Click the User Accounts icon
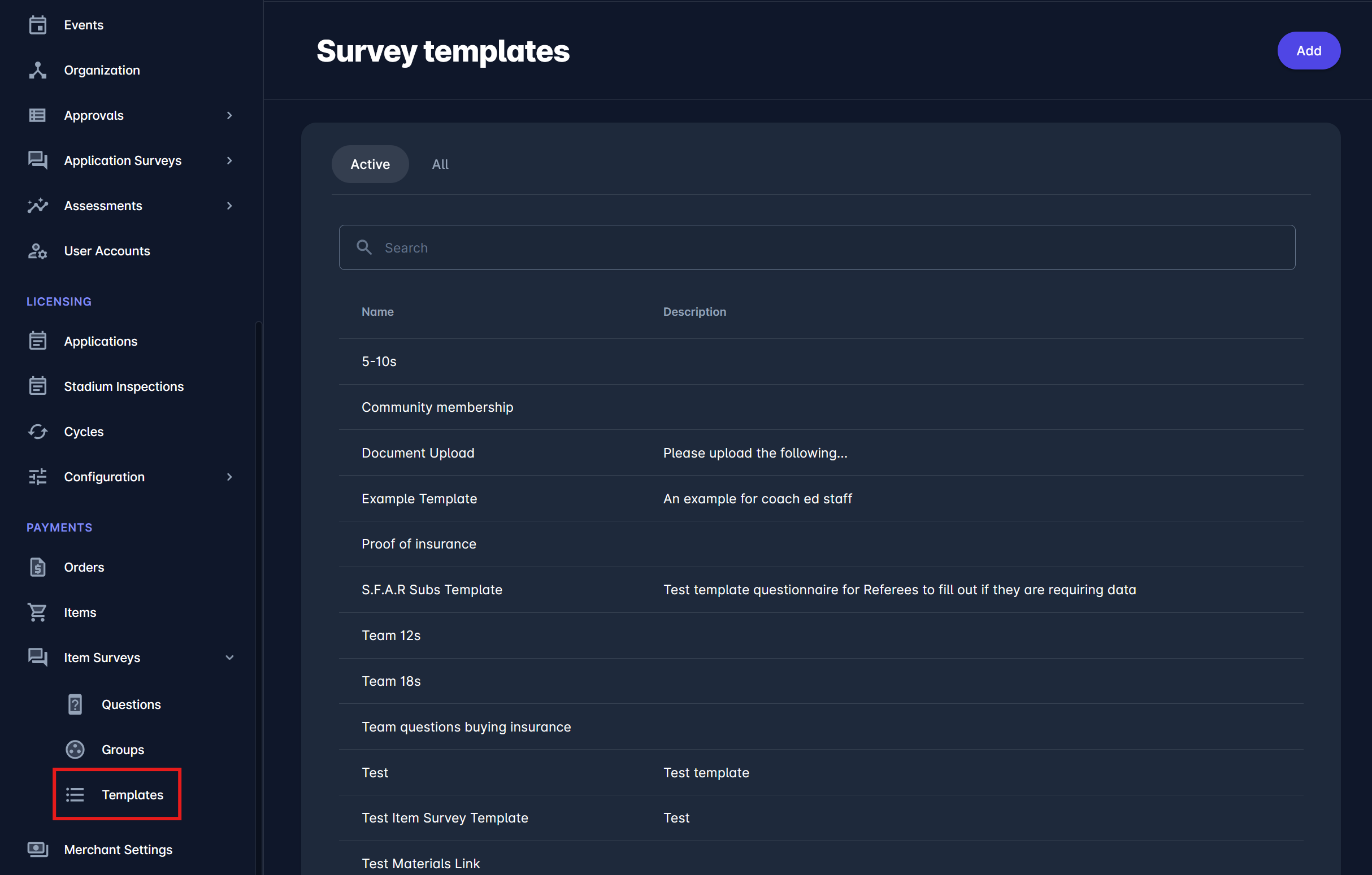This screenshot has width=1372, height=875. point(38,251)
